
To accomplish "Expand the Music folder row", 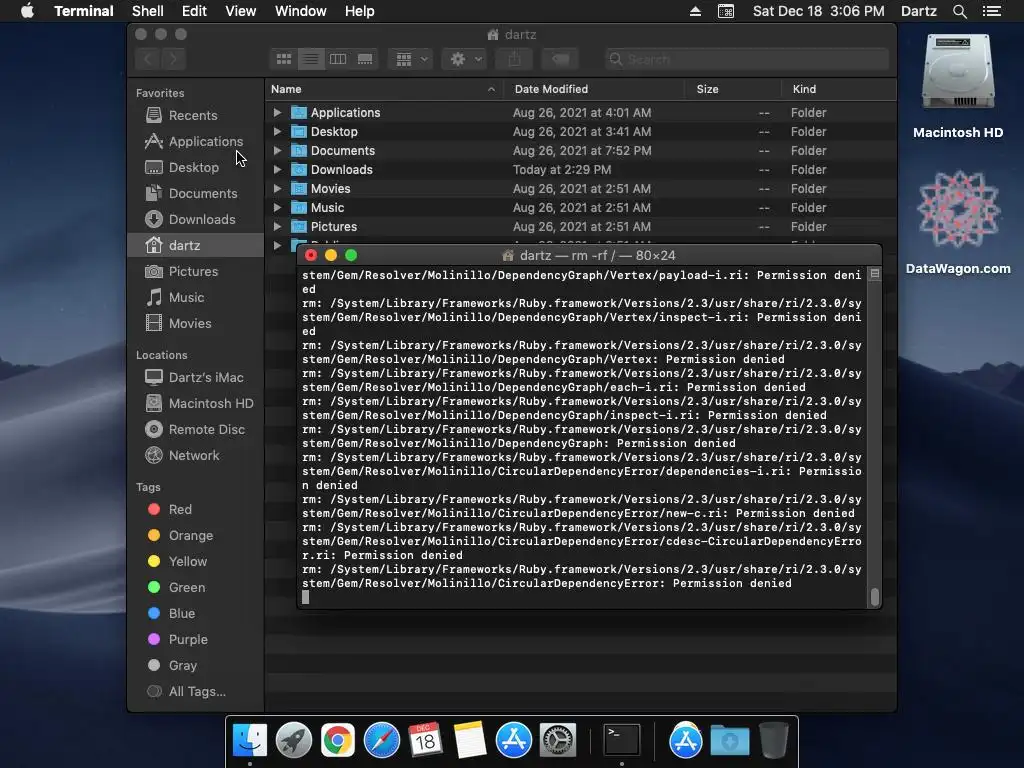I will pyautogui.click(x=278, y=207).
